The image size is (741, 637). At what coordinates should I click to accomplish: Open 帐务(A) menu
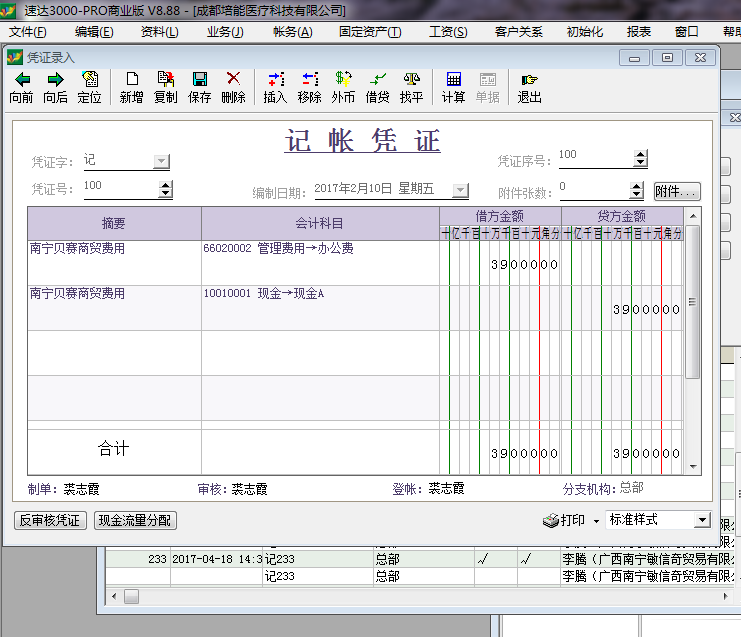point(293,32)
